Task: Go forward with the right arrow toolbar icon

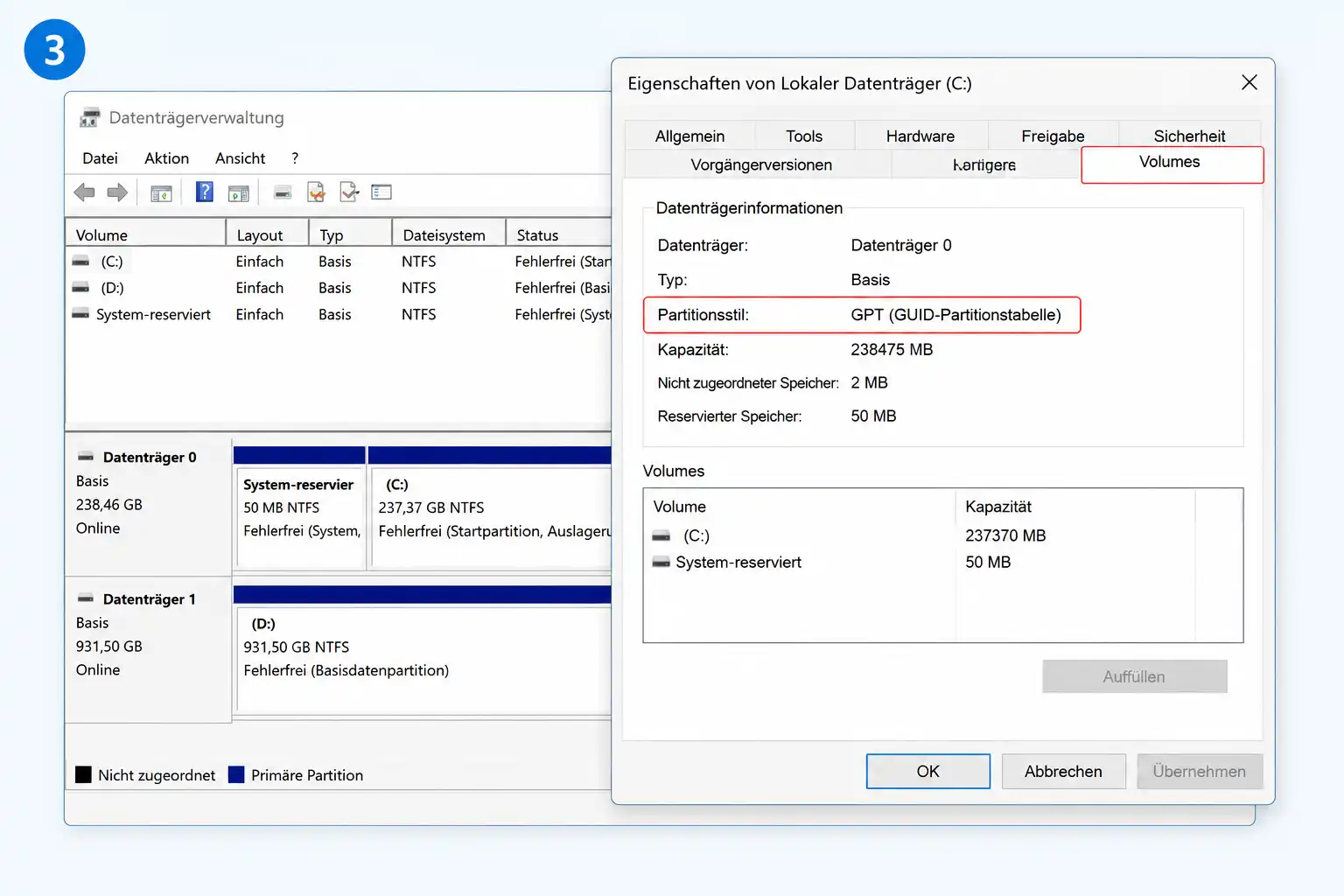Action: [117, 192]
